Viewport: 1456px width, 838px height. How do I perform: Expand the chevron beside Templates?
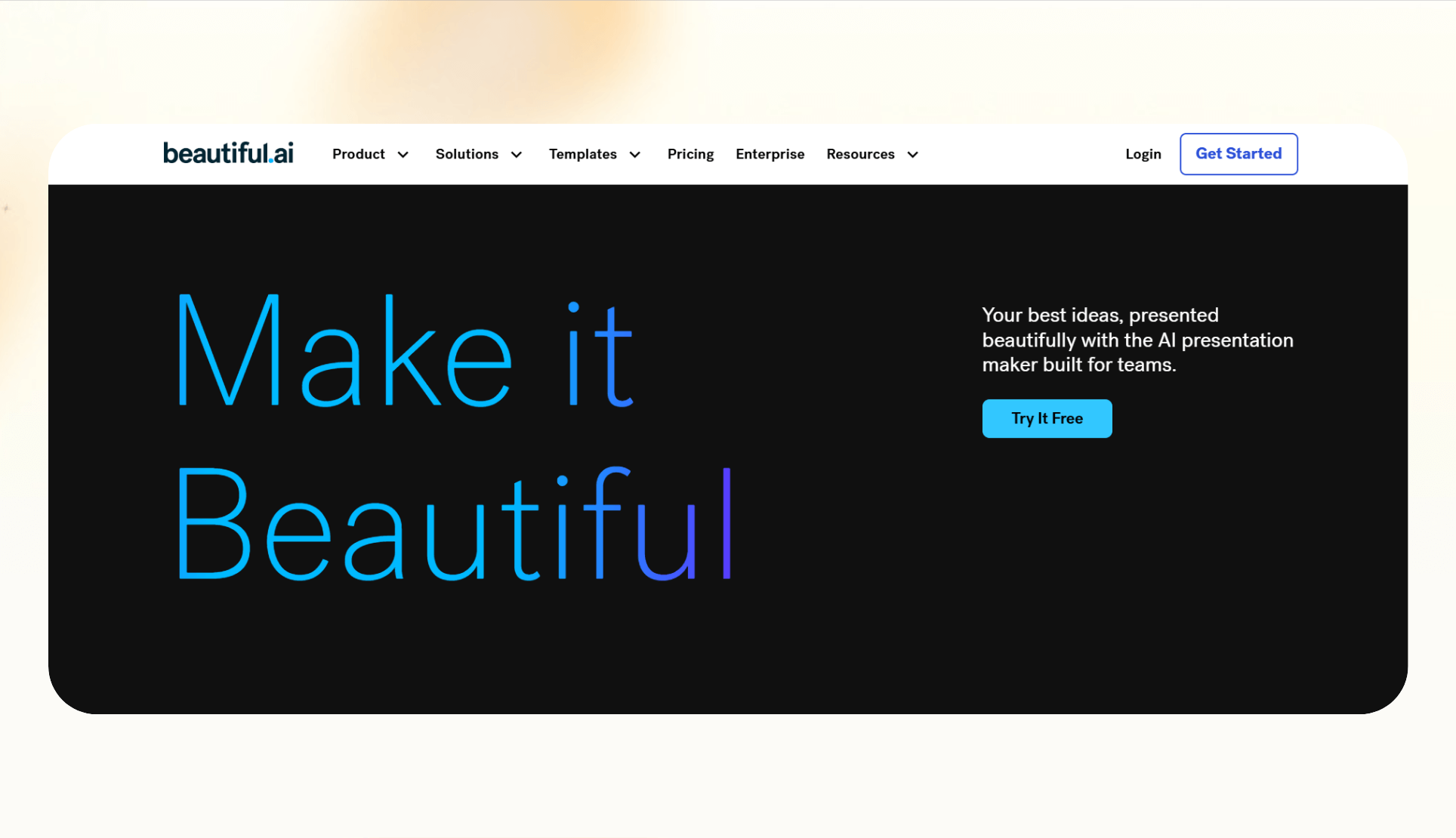tap(635, 155)
